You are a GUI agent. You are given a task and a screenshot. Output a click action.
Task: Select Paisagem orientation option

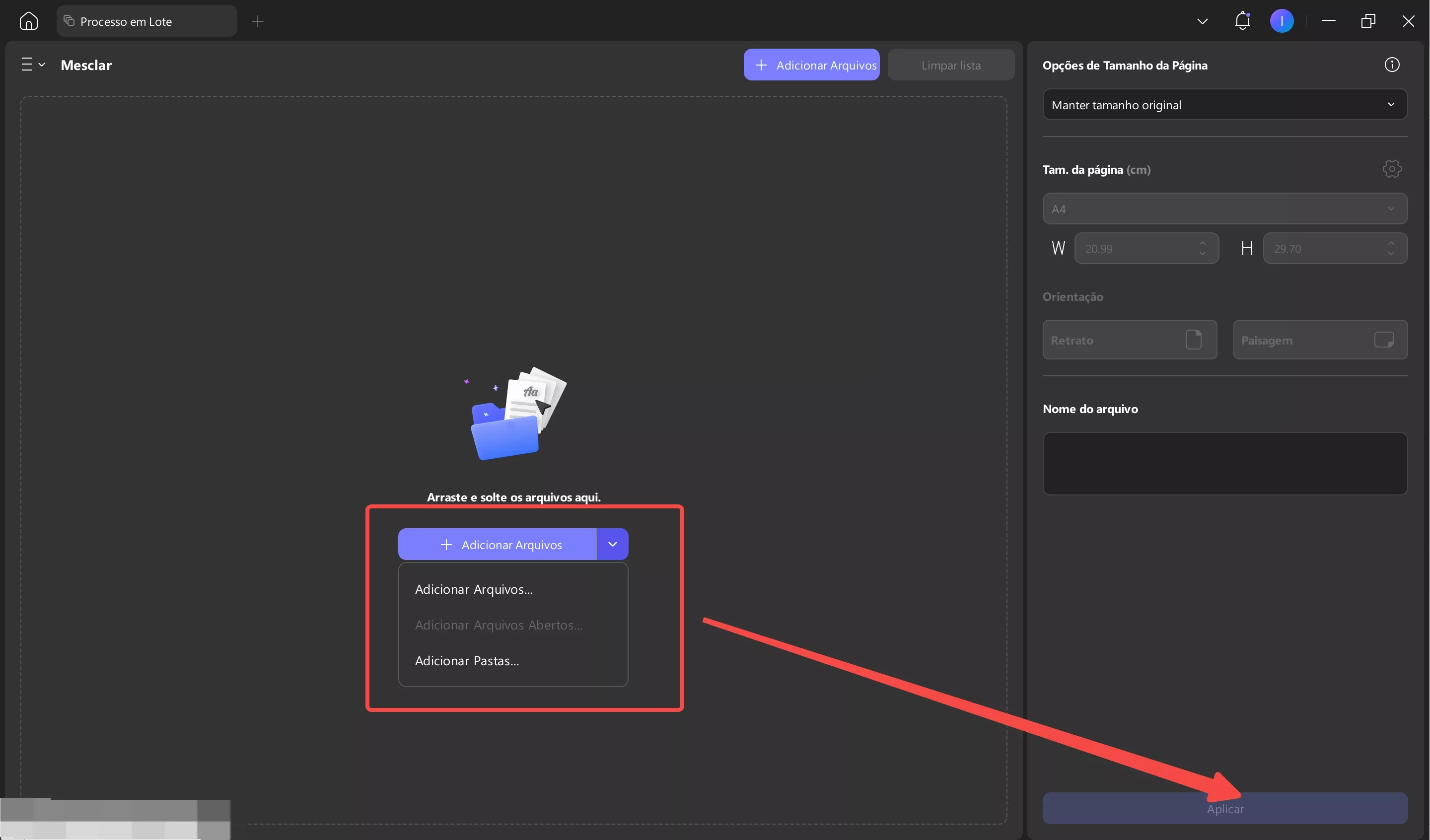(1320, 340)
